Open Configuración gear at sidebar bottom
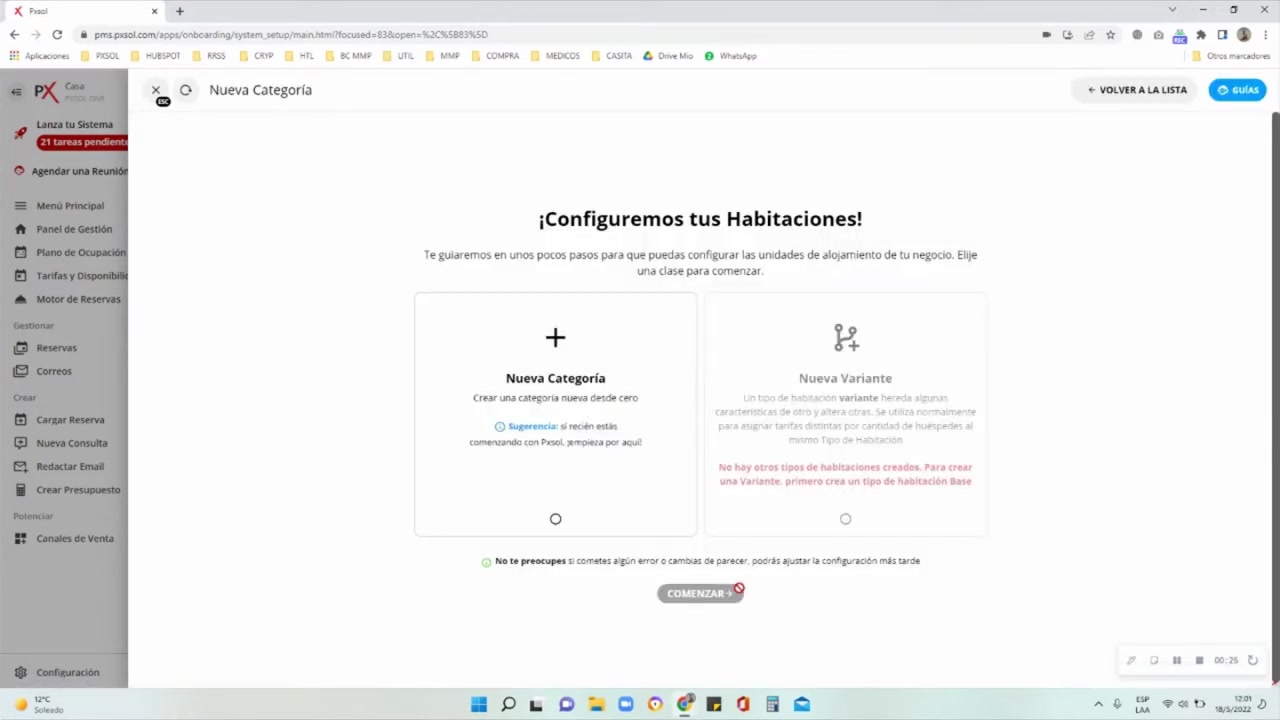 click(x=21, y=672)
